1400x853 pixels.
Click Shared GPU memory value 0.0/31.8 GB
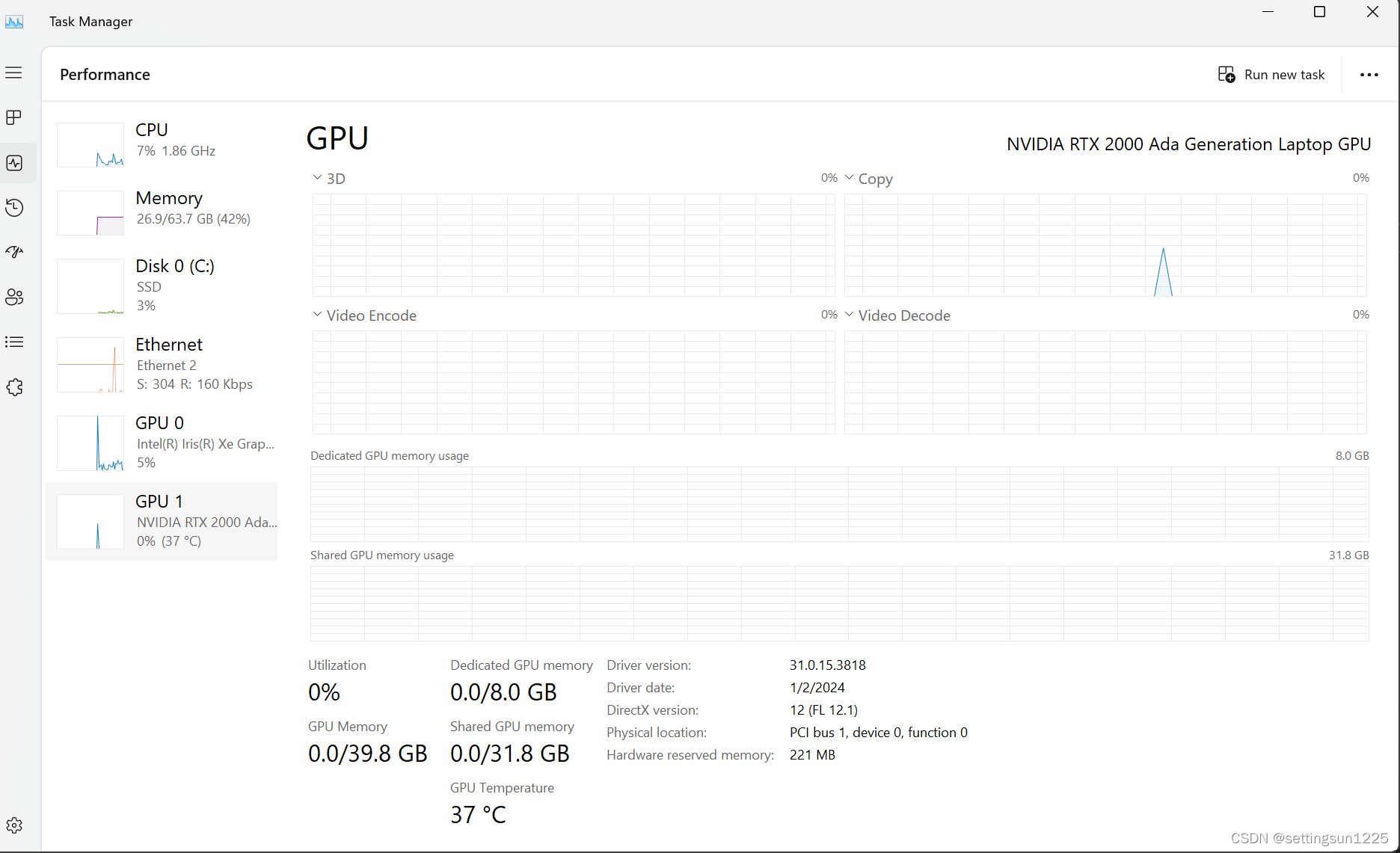click(x=510, y=754)
